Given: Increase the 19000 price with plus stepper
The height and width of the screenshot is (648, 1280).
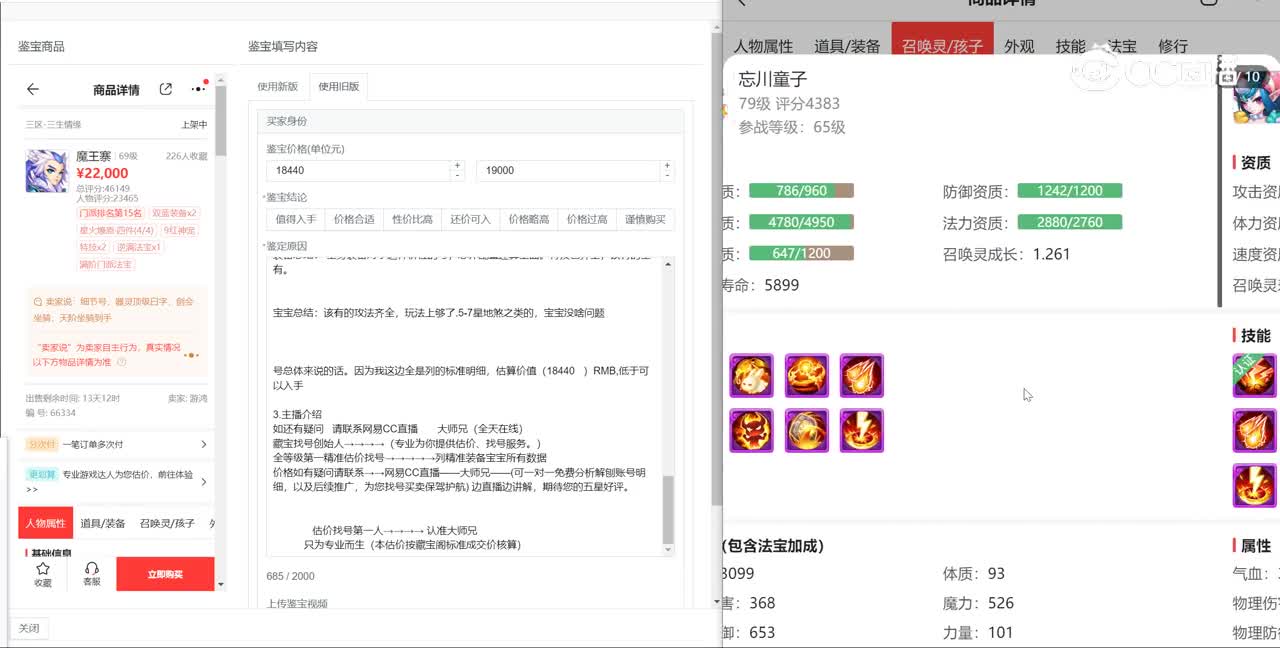Looking at the screenshot, I should tap(667, 165).
